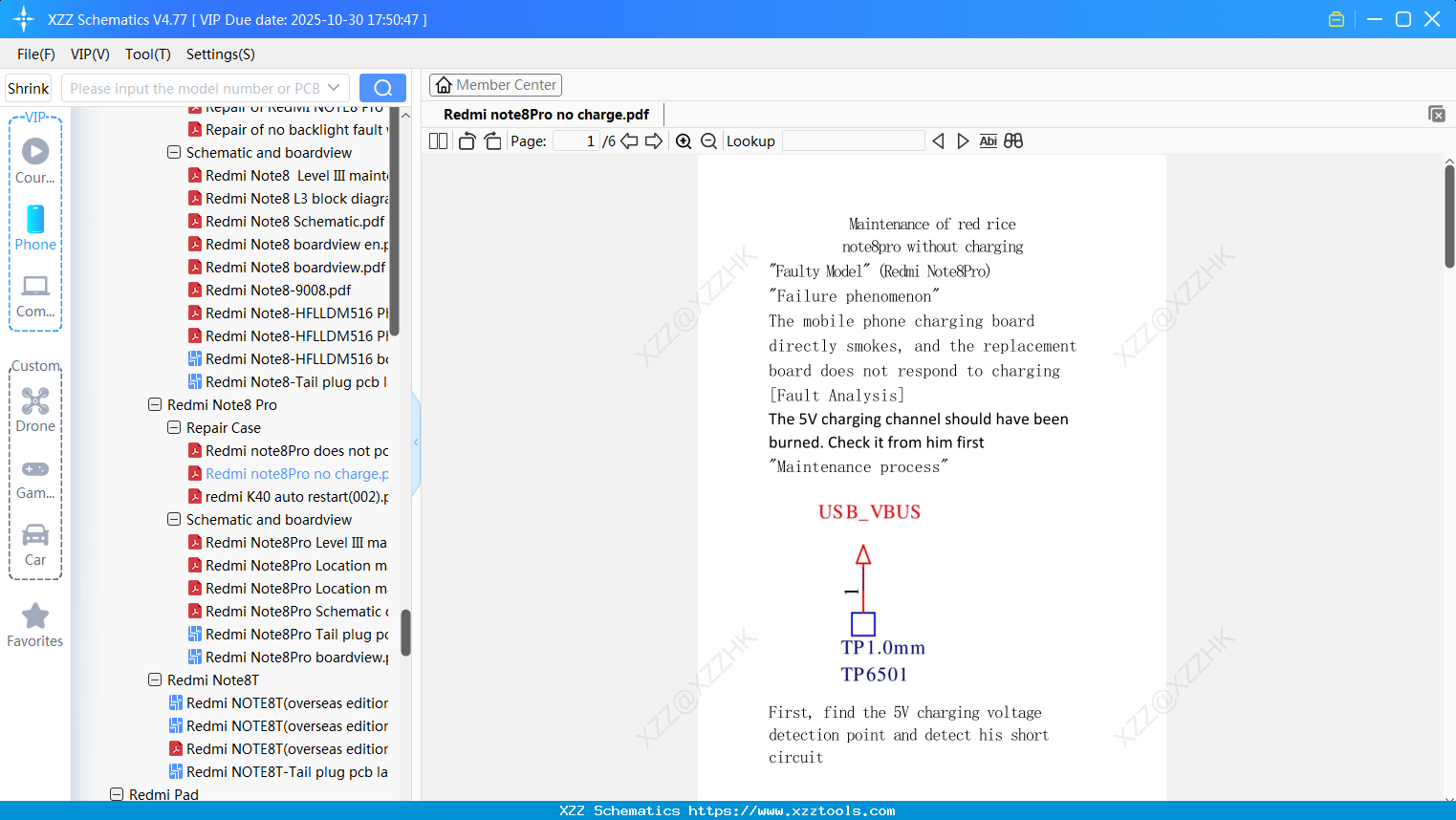The height and width of the screenshot is (820, 1456).
Task: Open Redmi Note8 Level III maintenance file
Action: (288, 175)
